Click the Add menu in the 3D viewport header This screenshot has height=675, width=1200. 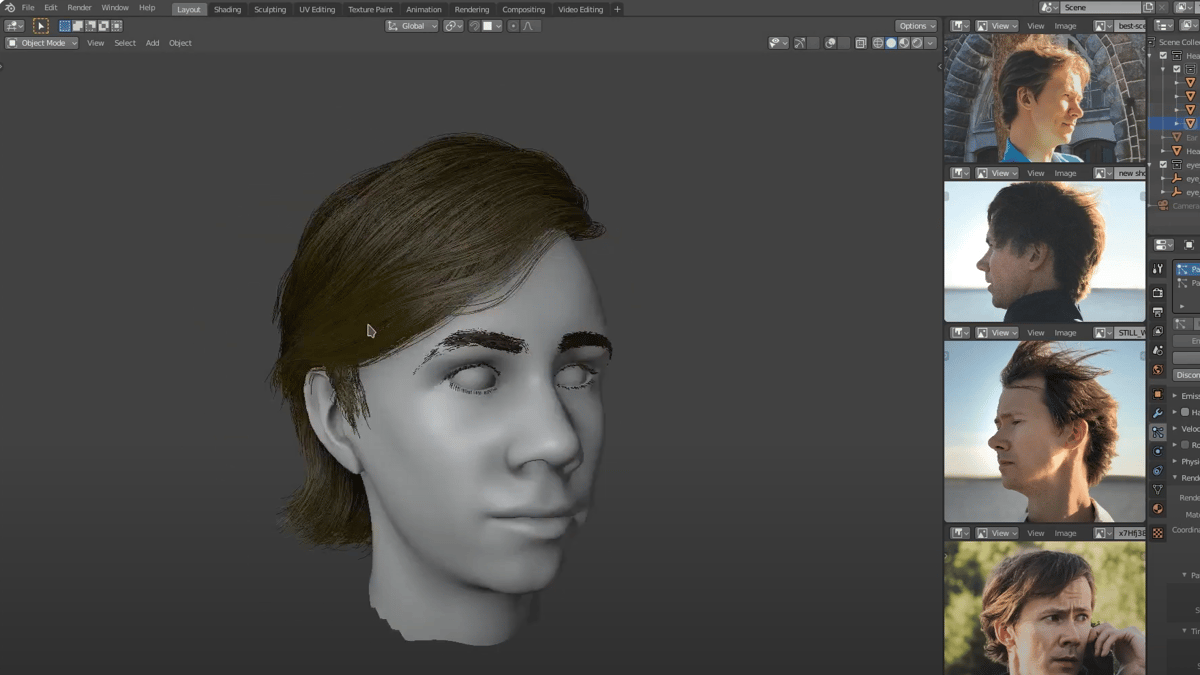tap(152, 43)
